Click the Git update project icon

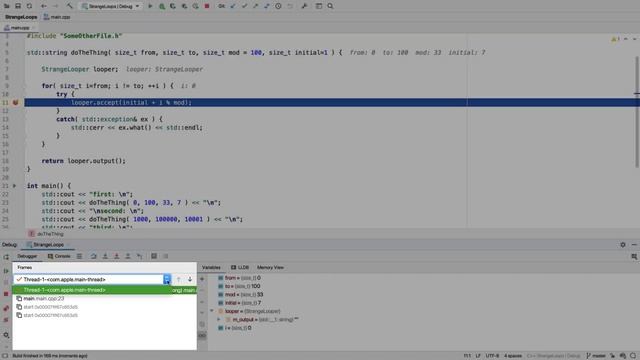[233, 6]
